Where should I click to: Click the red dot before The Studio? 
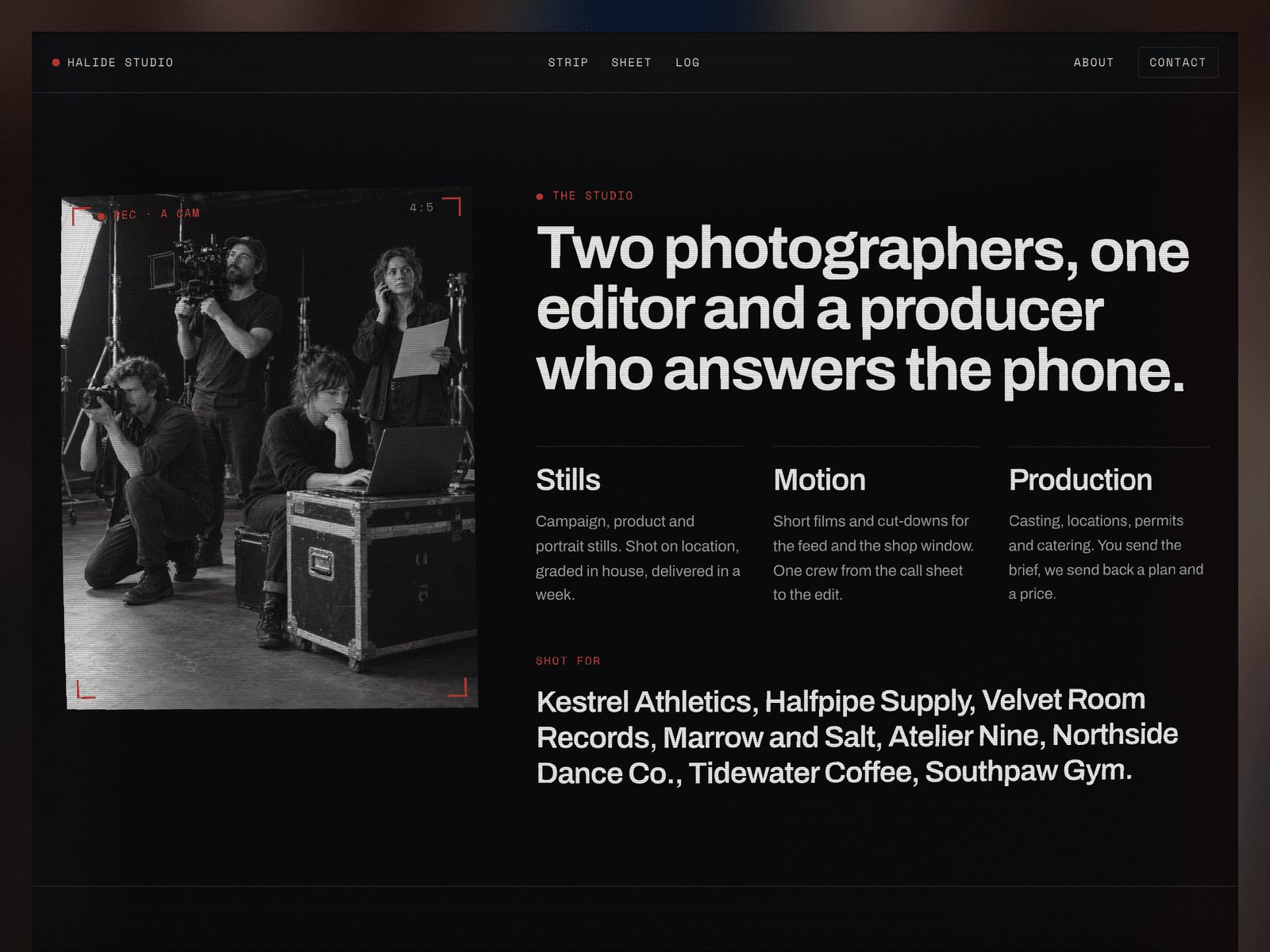click(x=540, y=197)
